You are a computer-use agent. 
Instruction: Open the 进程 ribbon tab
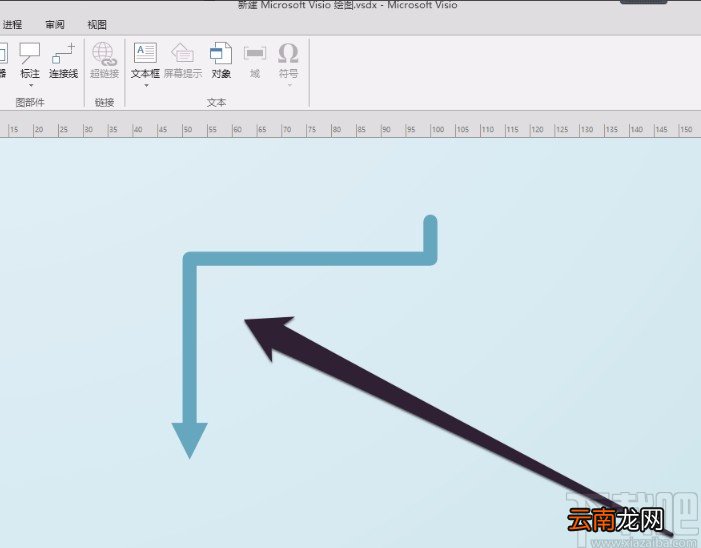12,25
